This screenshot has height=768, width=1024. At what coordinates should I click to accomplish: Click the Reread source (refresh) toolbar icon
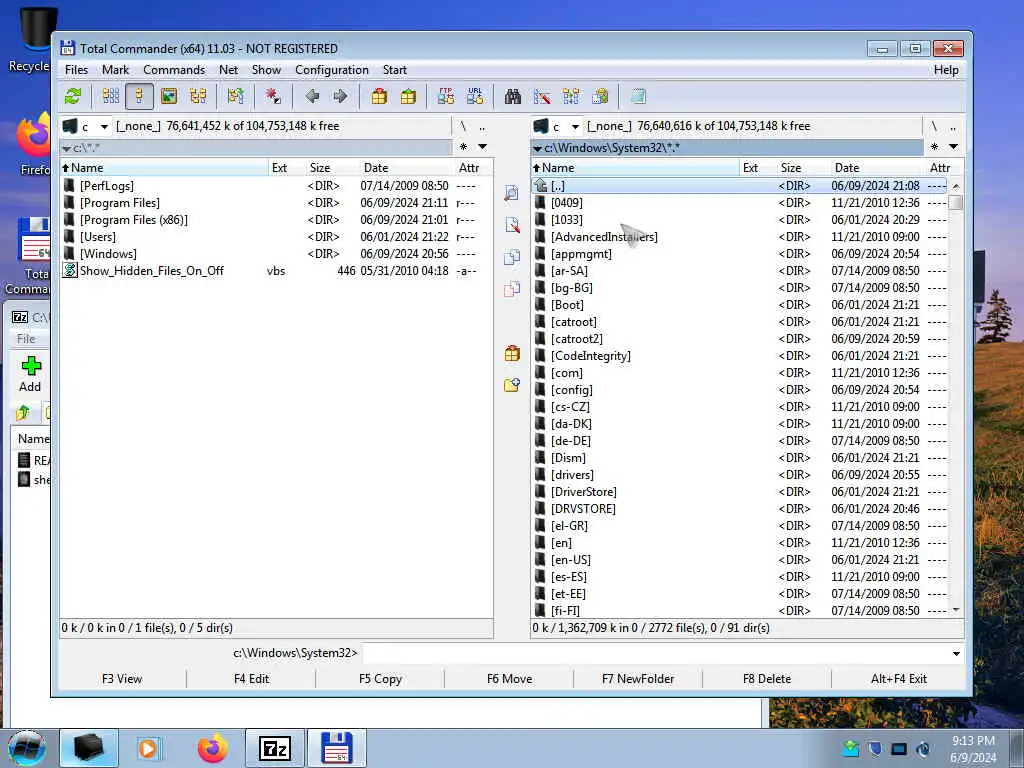click(72, 97)
